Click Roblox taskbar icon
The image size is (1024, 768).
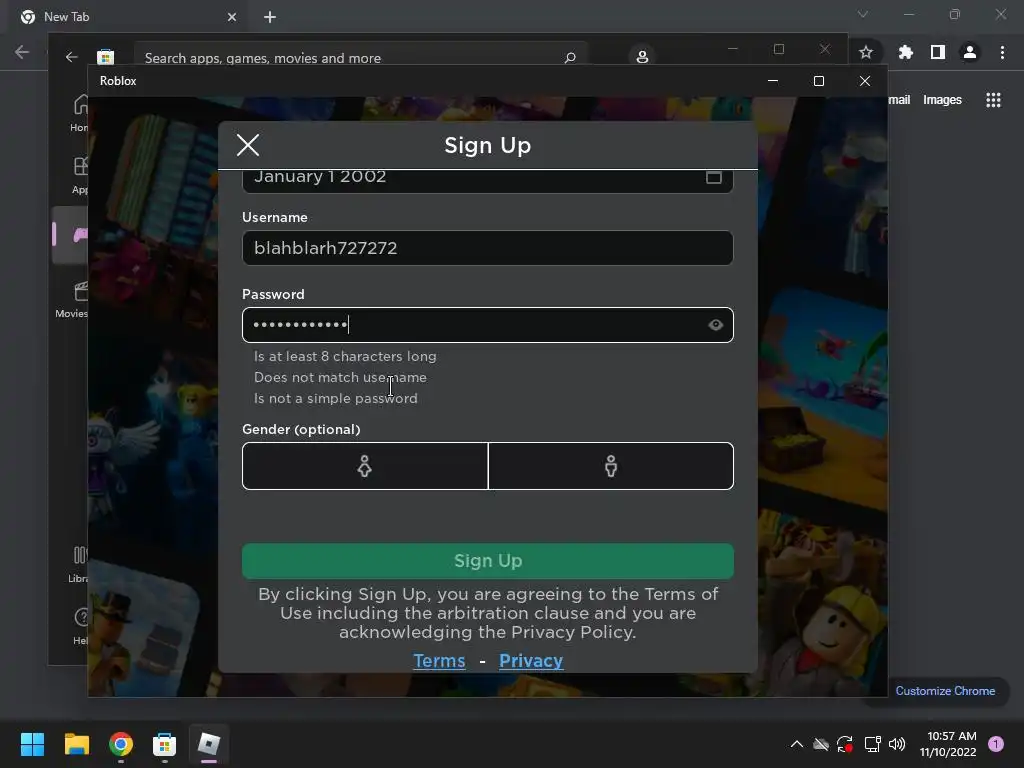point(209,744)
